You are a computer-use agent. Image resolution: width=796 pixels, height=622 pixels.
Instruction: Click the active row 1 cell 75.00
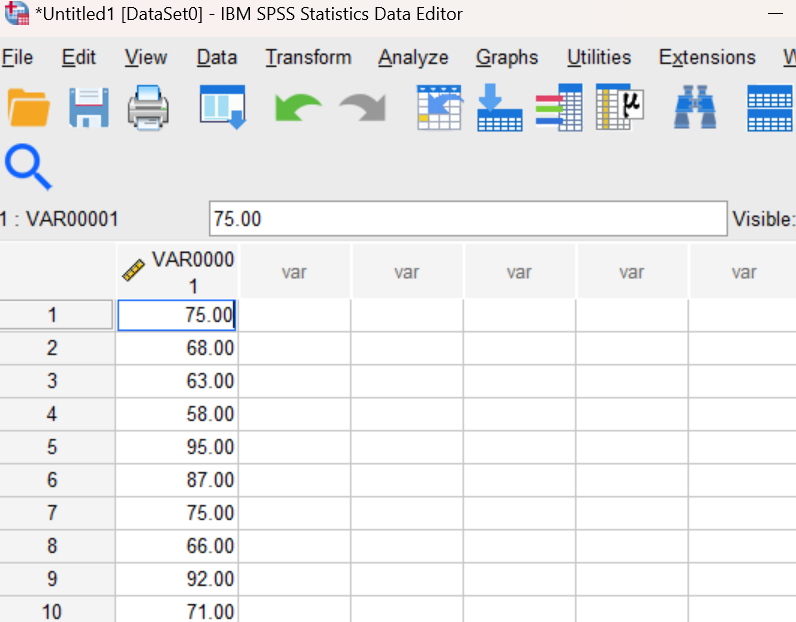177,315
